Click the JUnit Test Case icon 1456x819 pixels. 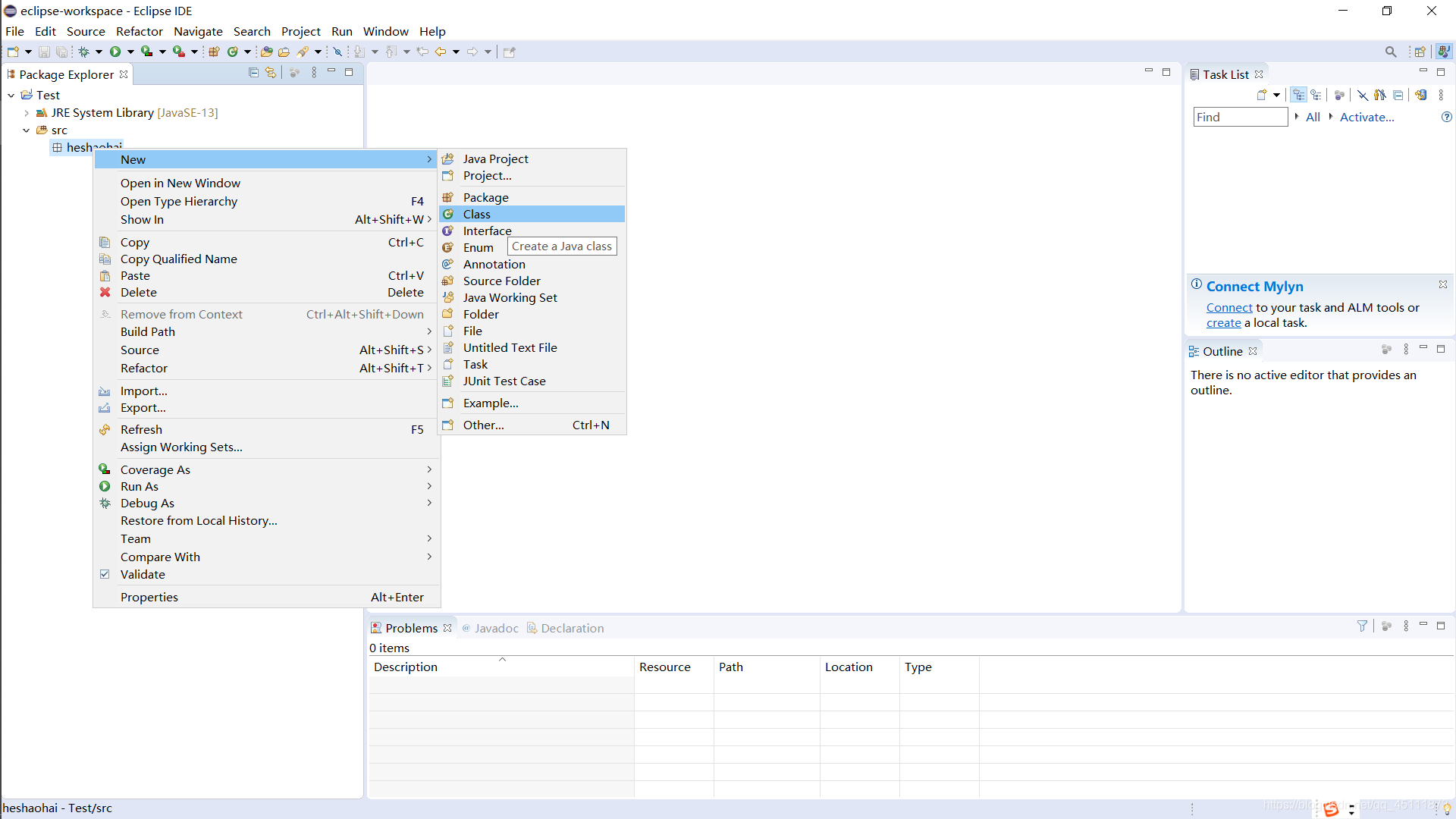point(449,380)
